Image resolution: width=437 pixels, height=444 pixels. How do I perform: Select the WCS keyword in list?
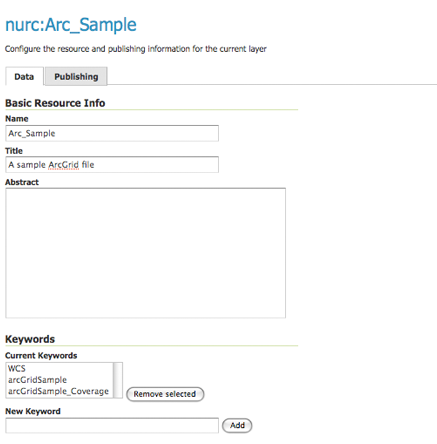17,368
